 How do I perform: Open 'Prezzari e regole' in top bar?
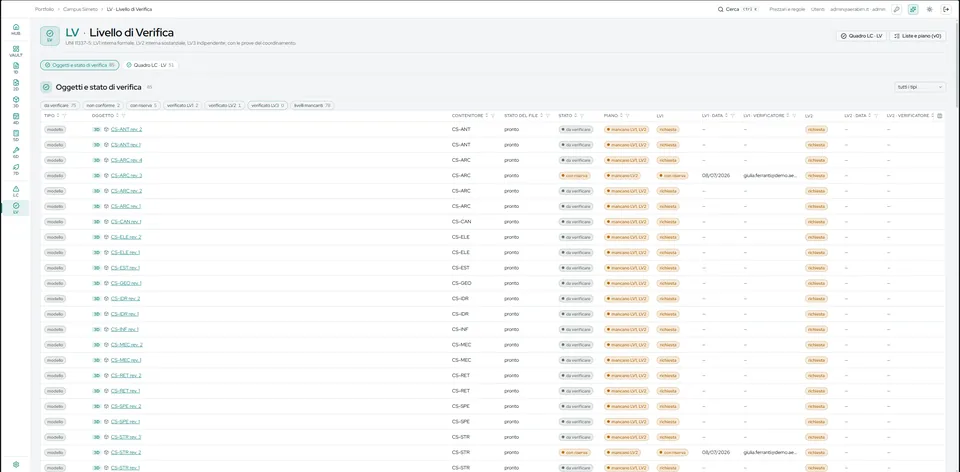tap(787, 9)
